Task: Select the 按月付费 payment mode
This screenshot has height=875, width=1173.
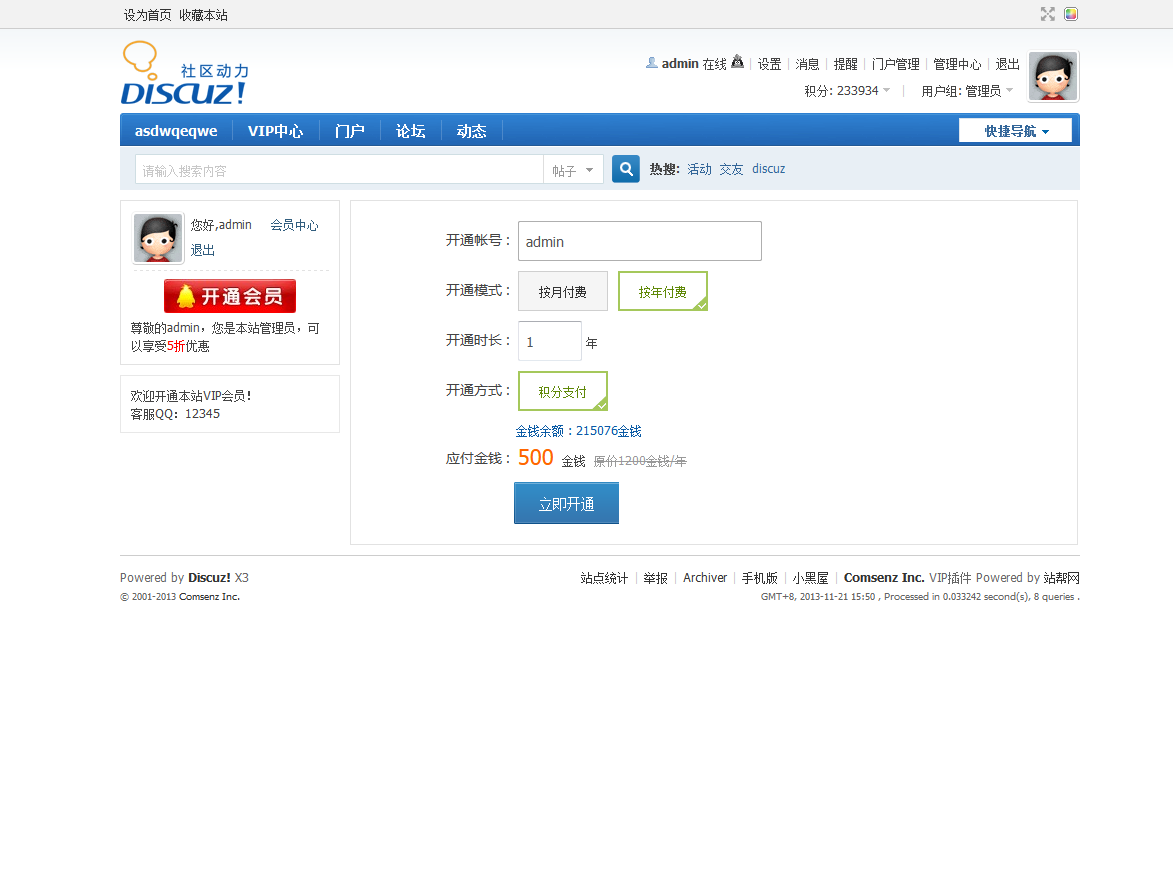Action: (563, 291)
